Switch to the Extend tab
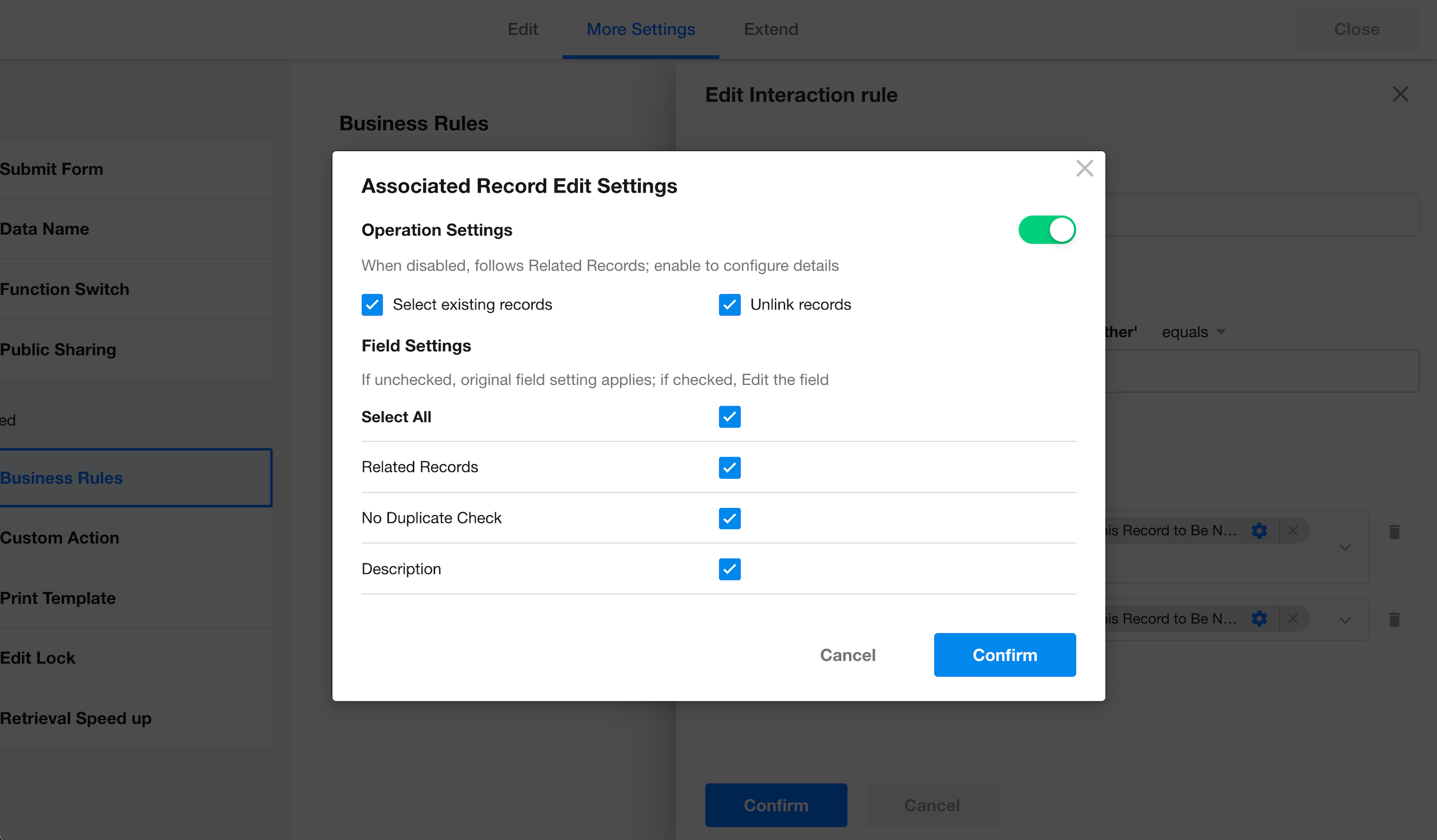This screenshot has width=1437, height=840. [771, 29]
